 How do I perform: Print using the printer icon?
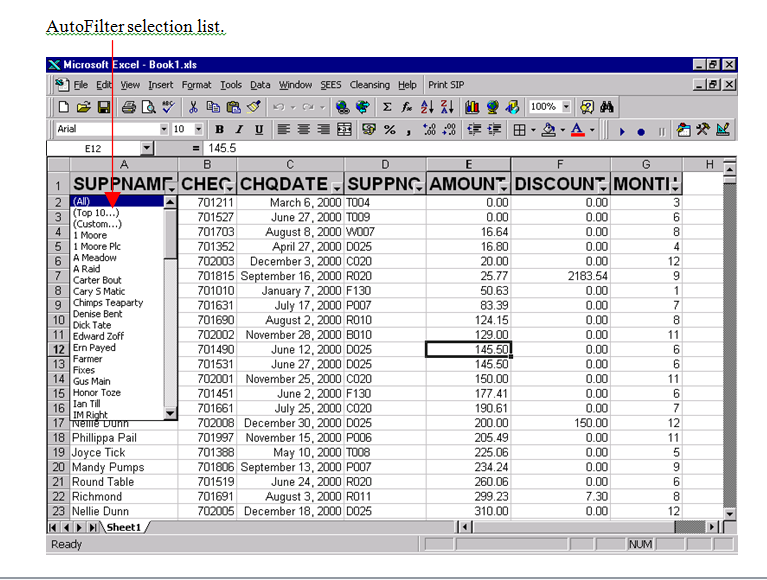pyautogui.click(x=129, y=107)
